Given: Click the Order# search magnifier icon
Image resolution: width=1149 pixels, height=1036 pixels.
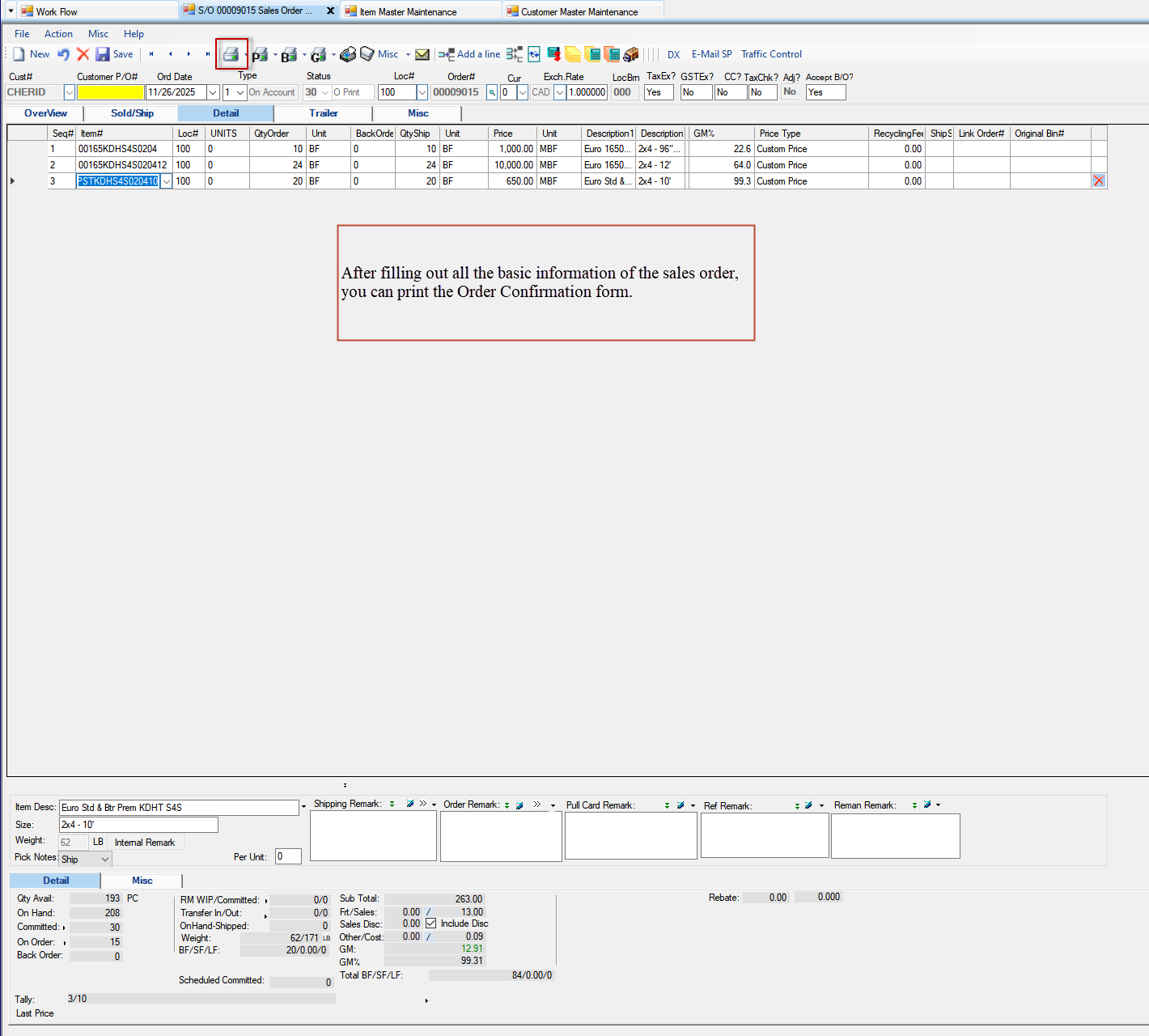Looking at the screenshot, I should click(x=491, y=92).
